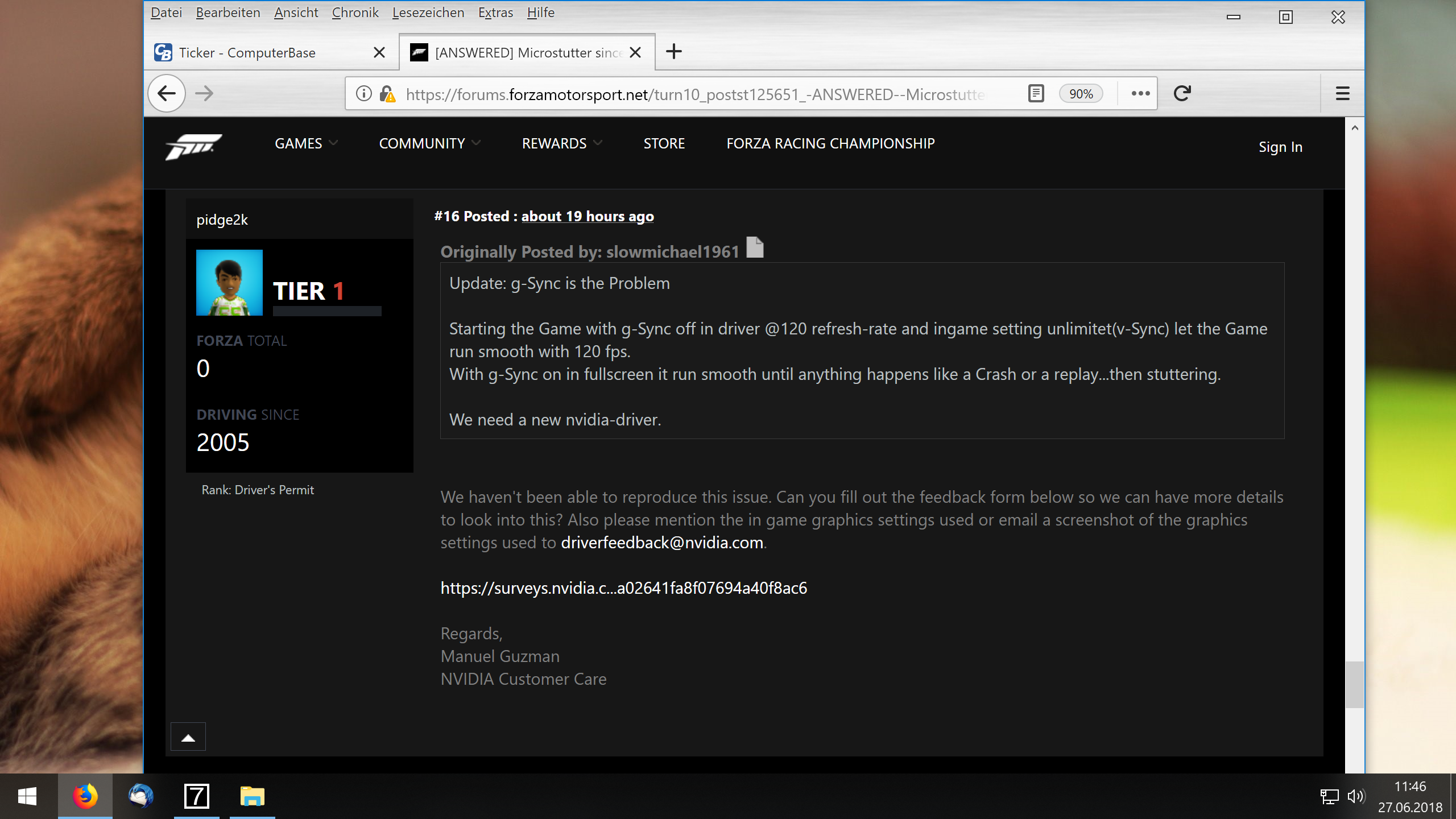This screenshot has height=819, width=1456.
Task: Click the Forza logo icon
Action: click(193, 147)
